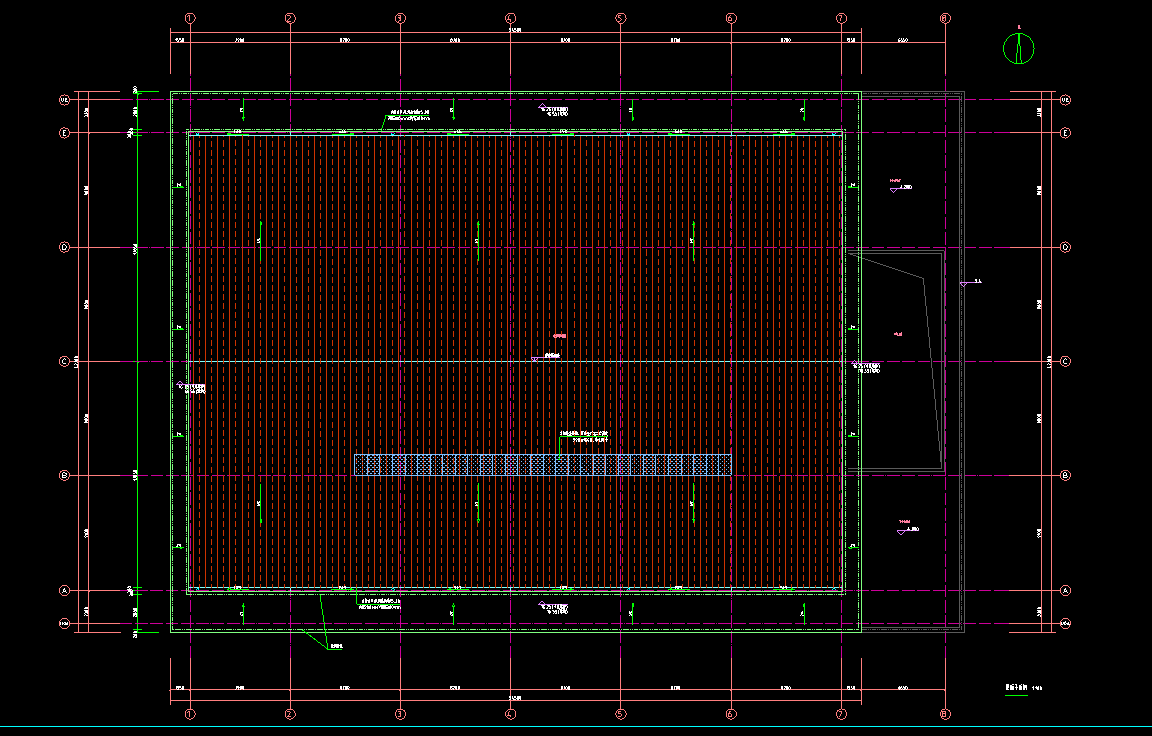Image resolution: width=1152 pixels, height=736 pixels.
Task: Click grid bubble 8 at the top
Action: (945, 18)
